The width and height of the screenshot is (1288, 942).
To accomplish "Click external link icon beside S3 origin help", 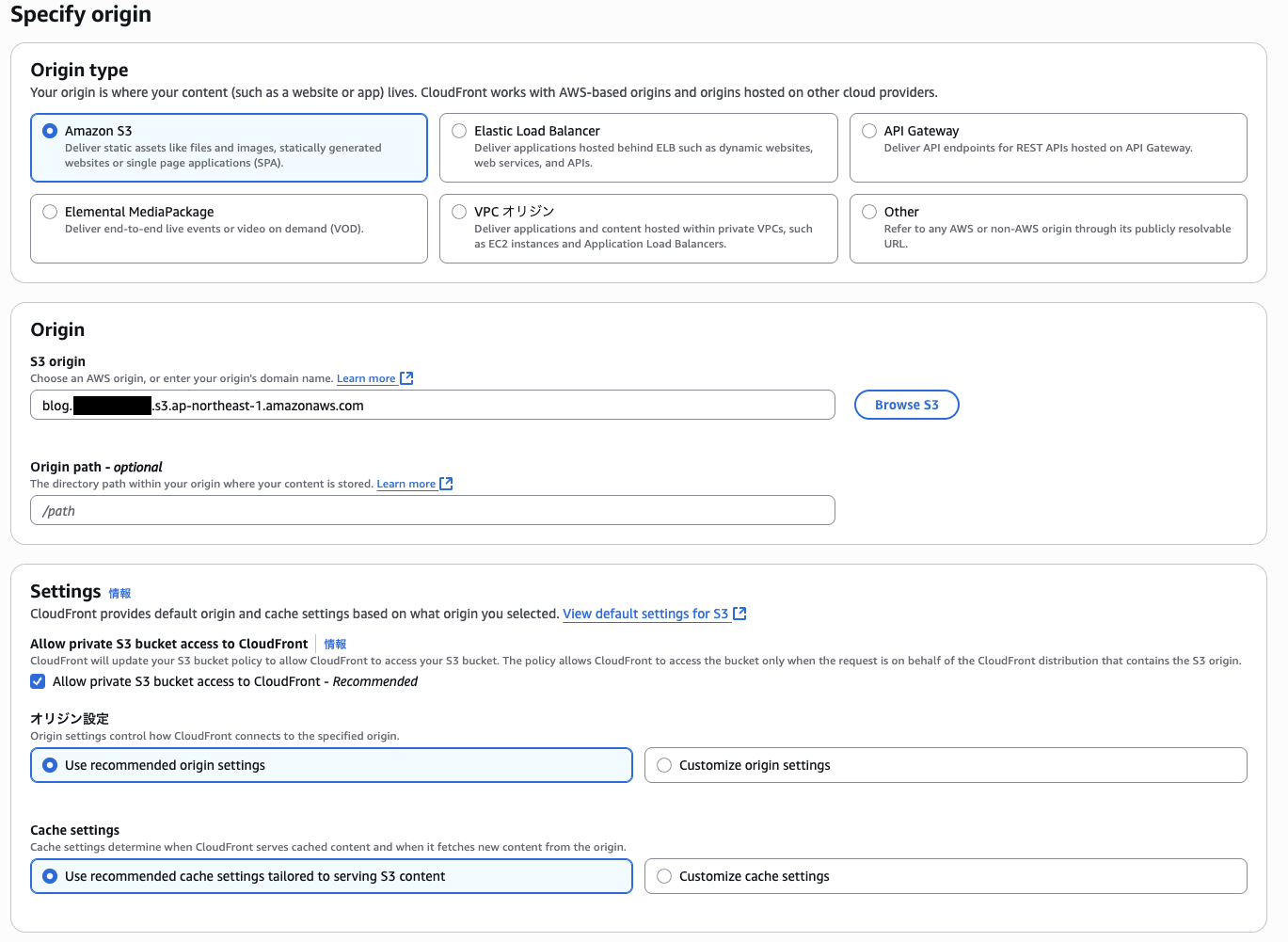I will pos(406,378).
